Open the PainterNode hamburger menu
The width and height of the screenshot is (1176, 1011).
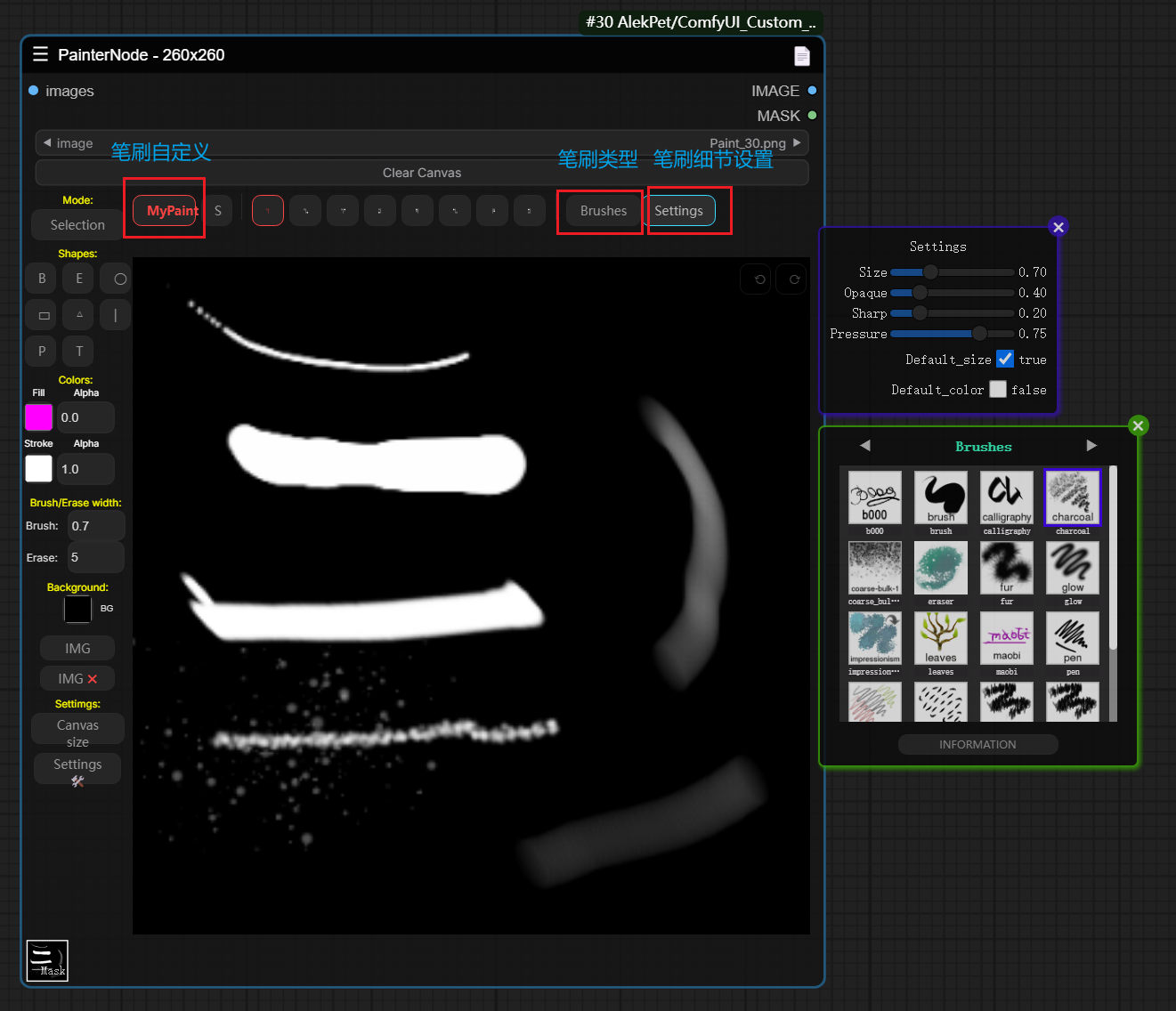[40, 54]
